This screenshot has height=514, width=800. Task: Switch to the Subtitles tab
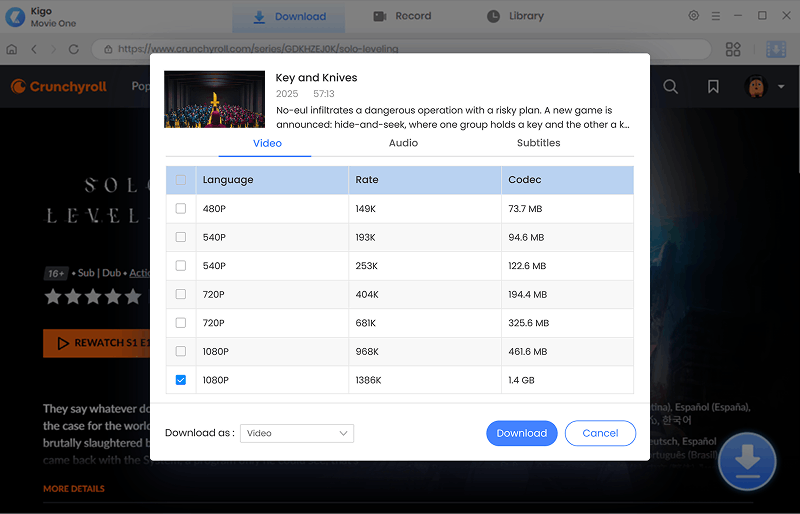click(538, 143)
